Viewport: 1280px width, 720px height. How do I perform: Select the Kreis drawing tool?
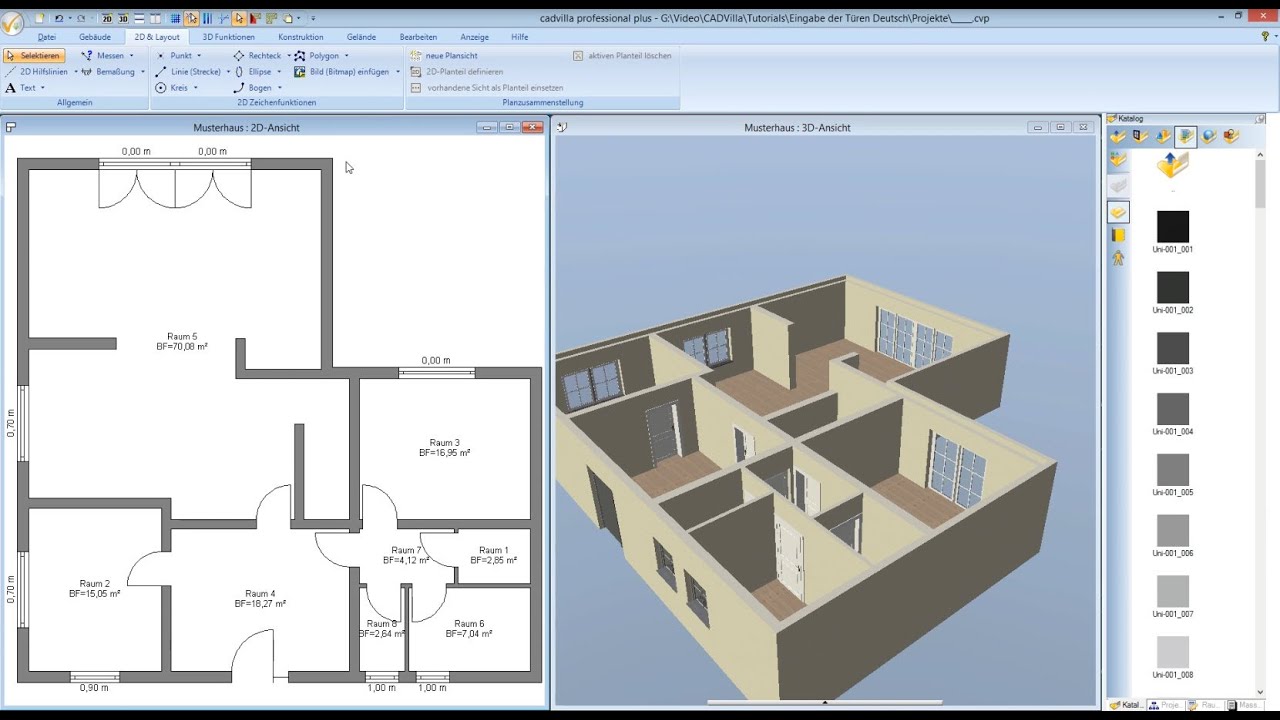pyautogui.click(x=172, y=88)
